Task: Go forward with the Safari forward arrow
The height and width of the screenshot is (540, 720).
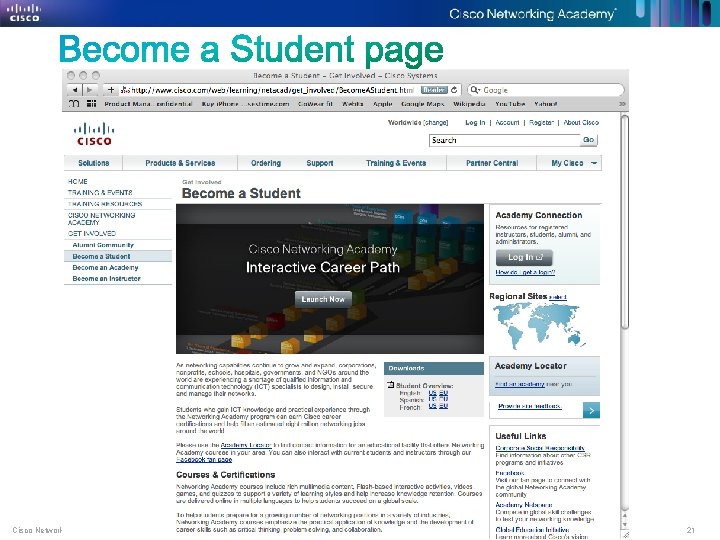Action: point(90,90)
